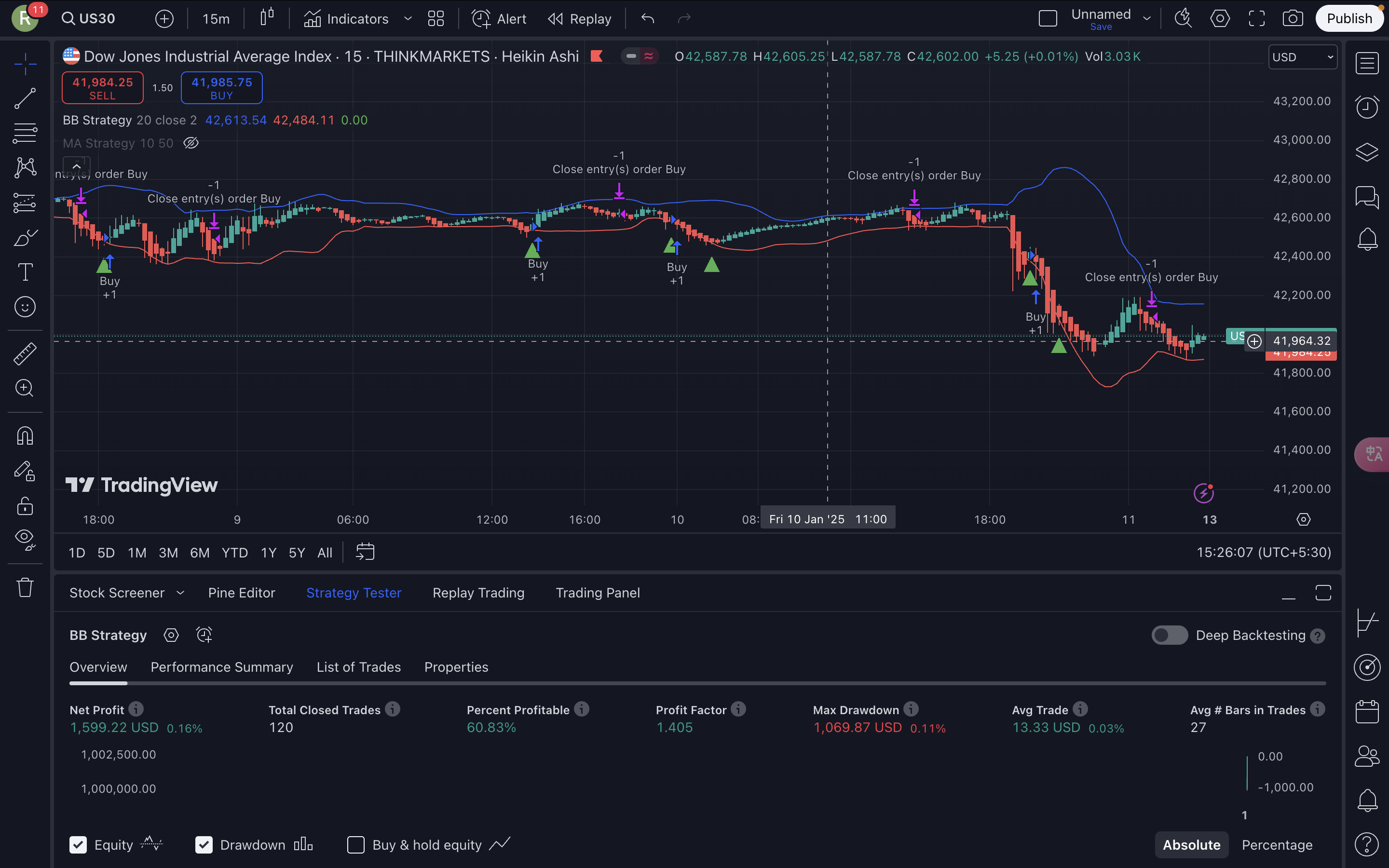Open the List of Trades tab

(x=359, y=667)
